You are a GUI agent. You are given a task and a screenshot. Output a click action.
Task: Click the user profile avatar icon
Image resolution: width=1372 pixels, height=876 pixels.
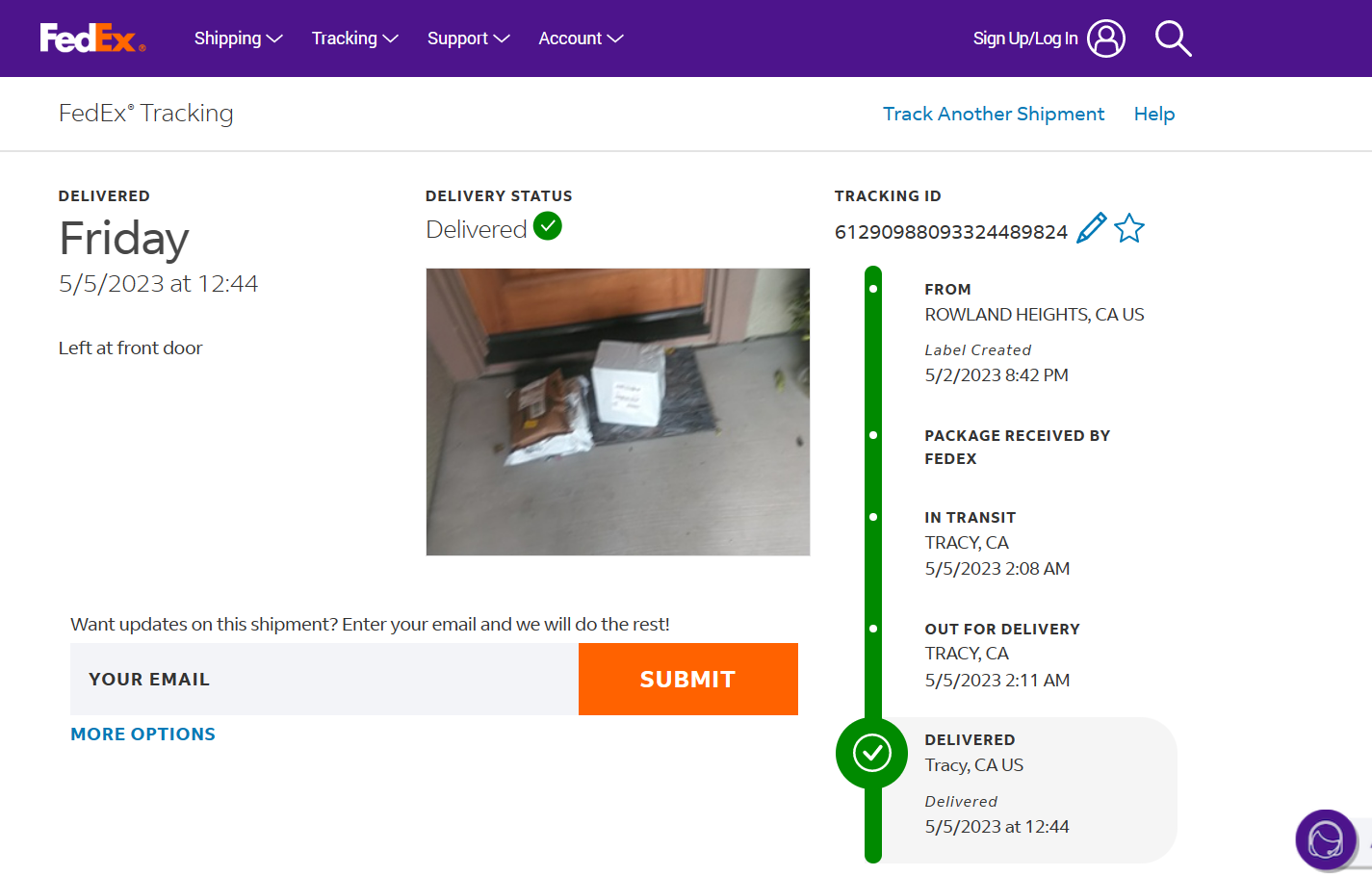(1105, 39)
